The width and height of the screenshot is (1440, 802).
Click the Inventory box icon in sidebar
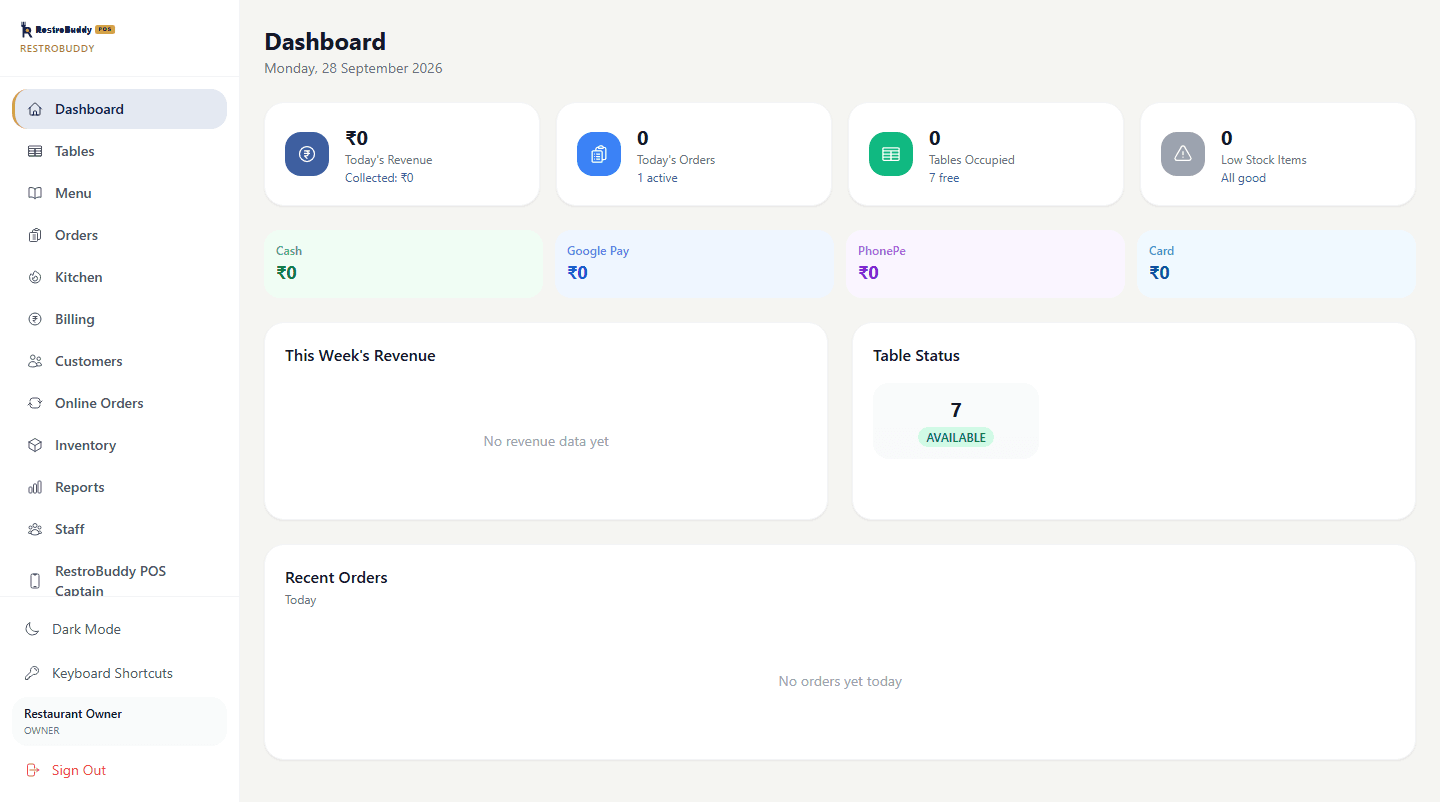pos(35,445)
